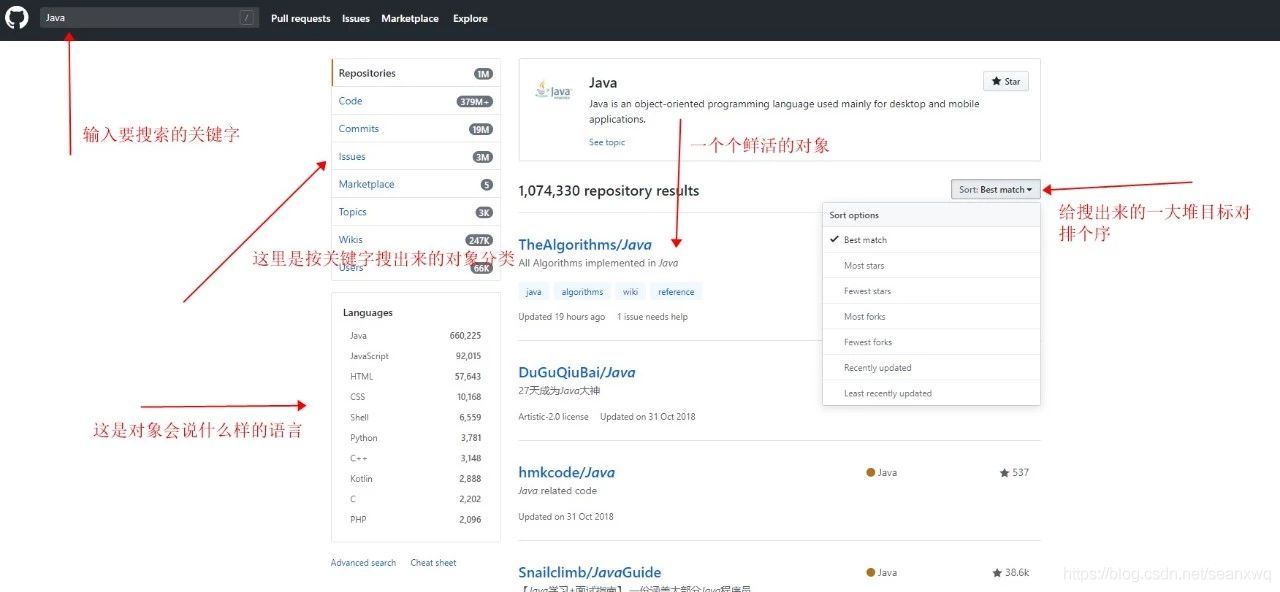Filter results by JavaScript language
1280x592 pixels.
pos(415,356)
